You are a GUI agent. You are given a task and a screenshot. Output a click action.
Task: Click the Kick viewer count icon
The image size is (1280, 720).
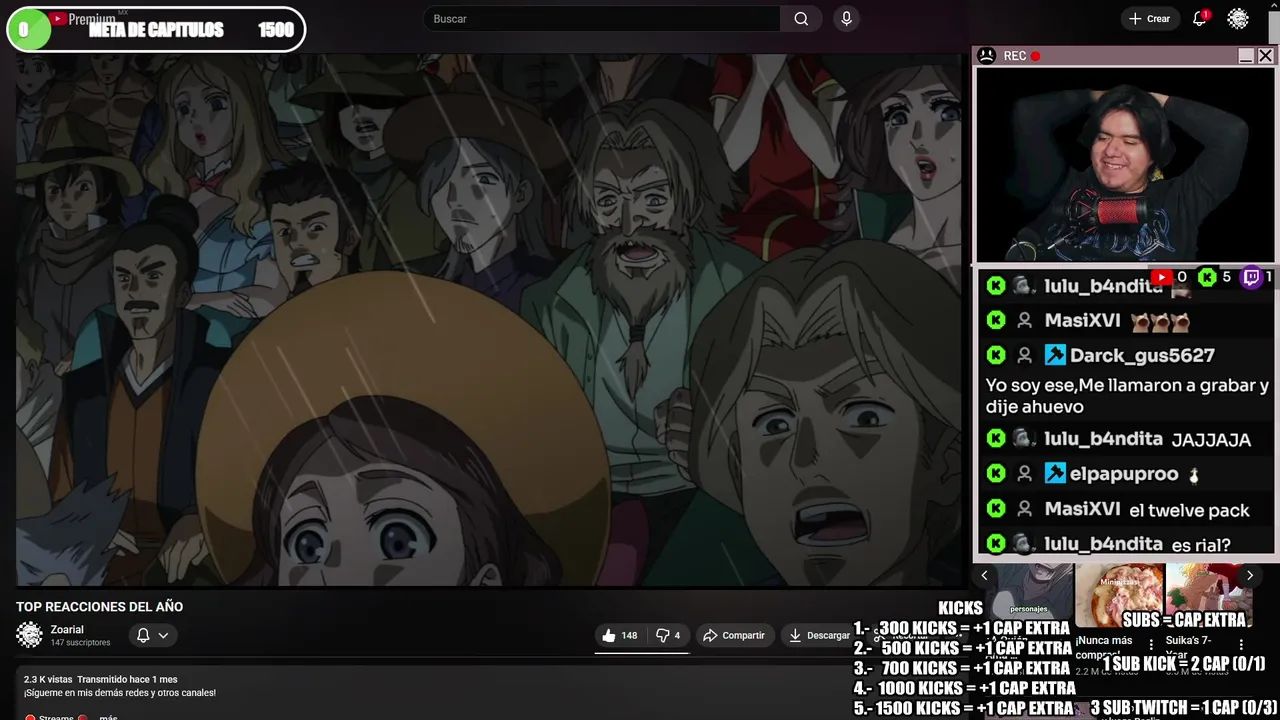tap(1207, 277)
